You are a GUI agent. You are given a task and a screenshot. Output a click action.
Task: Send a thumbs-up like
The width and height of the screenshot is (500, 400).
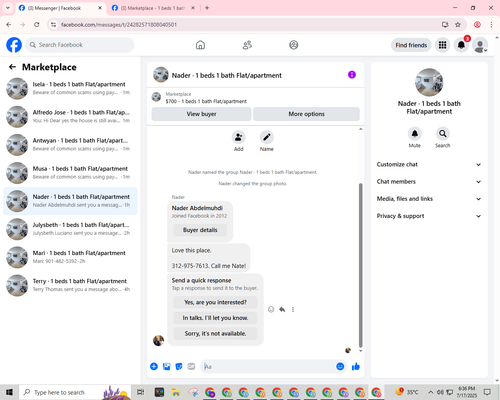[x=356, y=367]
